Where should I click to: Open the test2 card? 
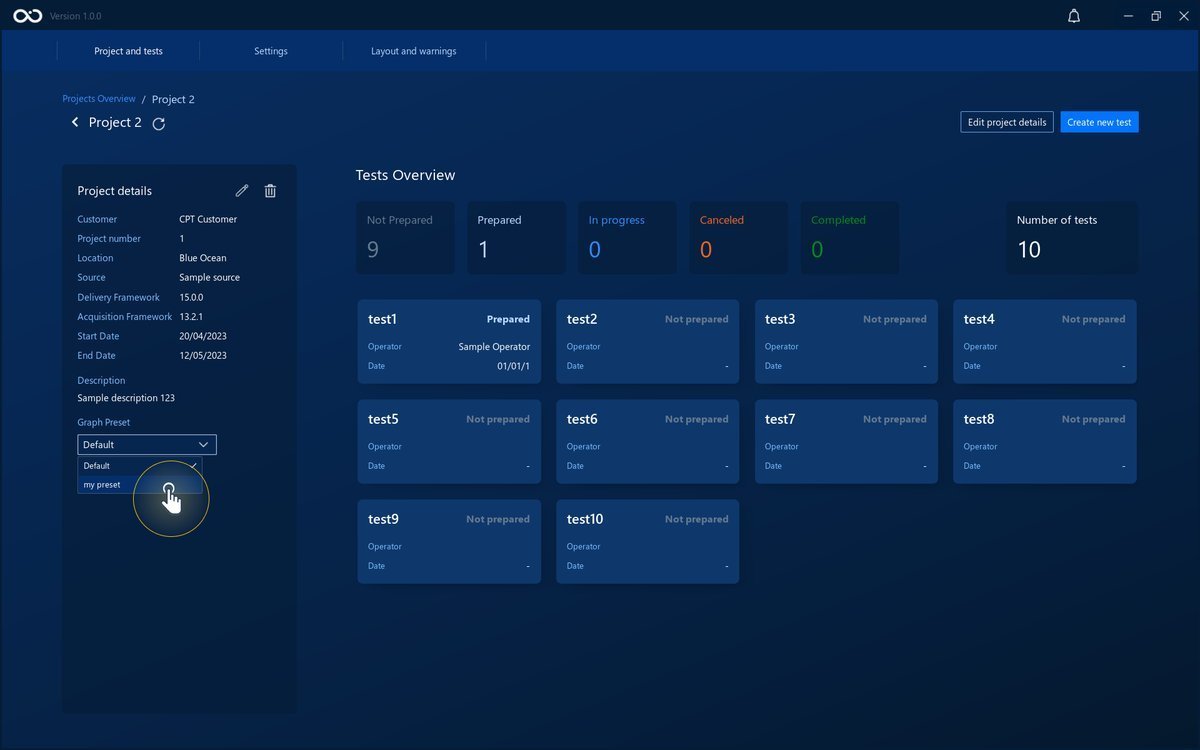click(648, 341)
